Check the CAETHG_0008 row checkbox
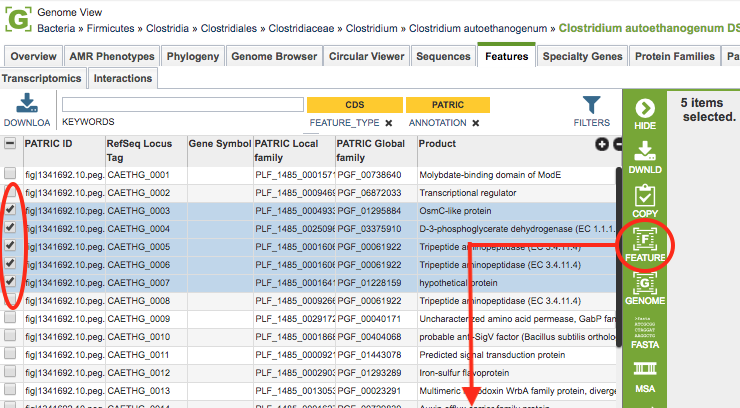The image size is (740, 408). (x=10, y=300)
